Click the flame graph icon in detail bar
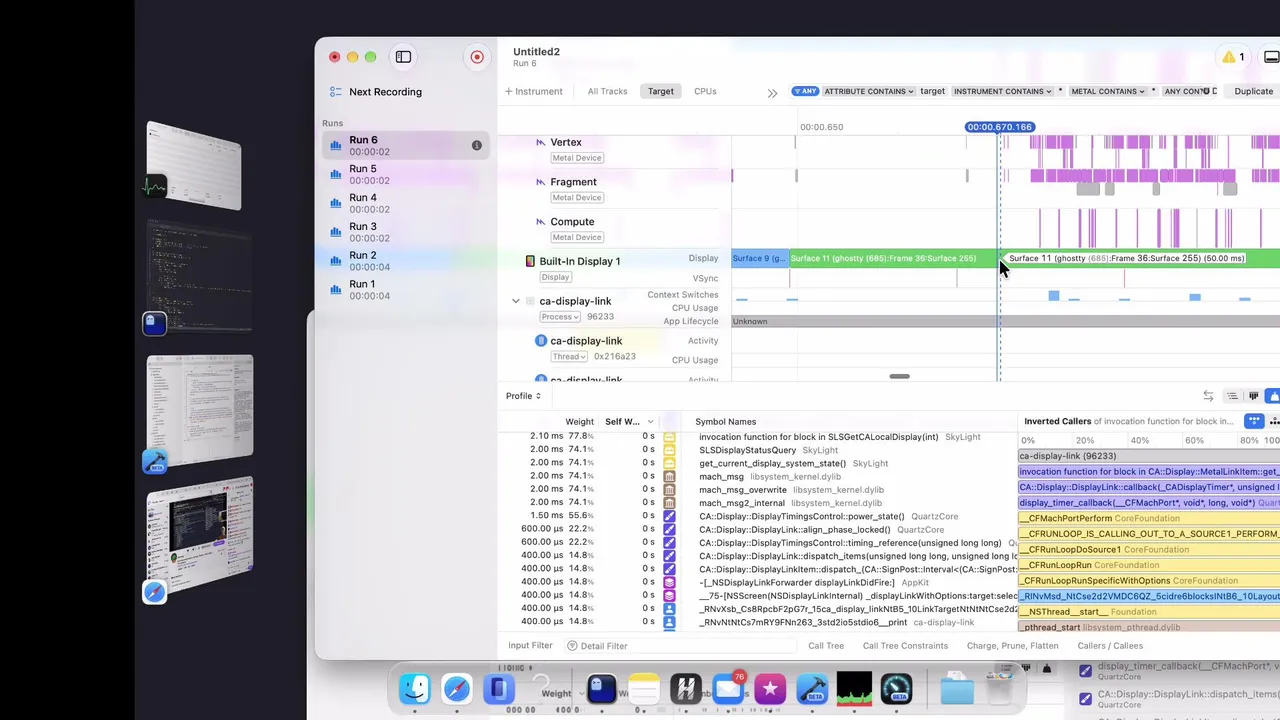 [1253, 397]
